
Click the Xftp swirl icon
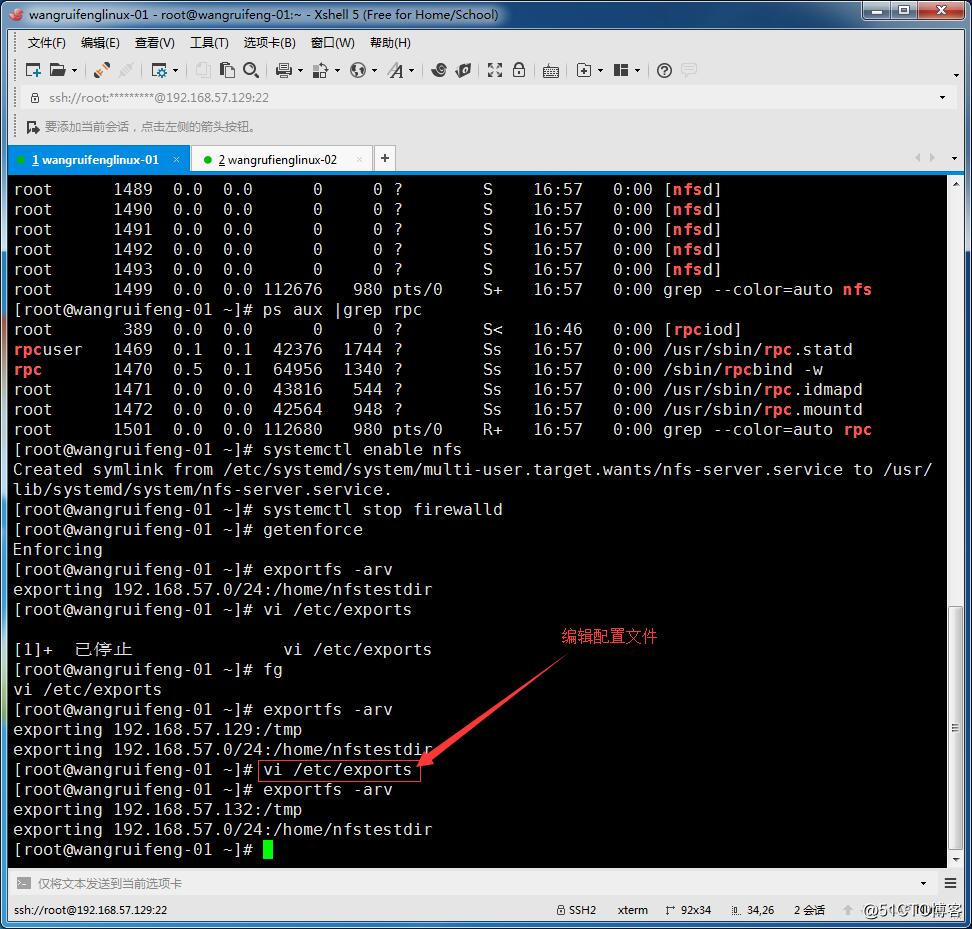click(x=439, y=70)
